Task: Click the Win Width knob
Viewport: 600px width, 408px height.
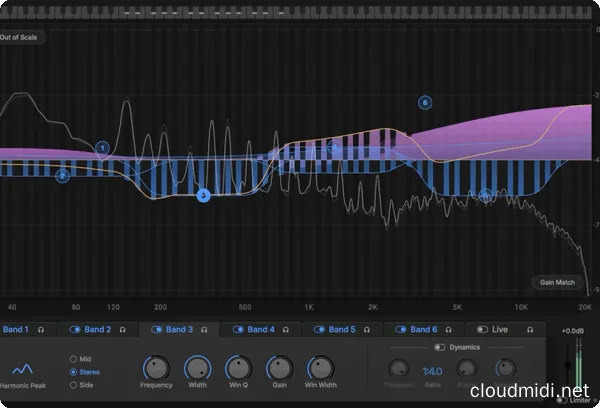Action: click(x=321, y=368)
